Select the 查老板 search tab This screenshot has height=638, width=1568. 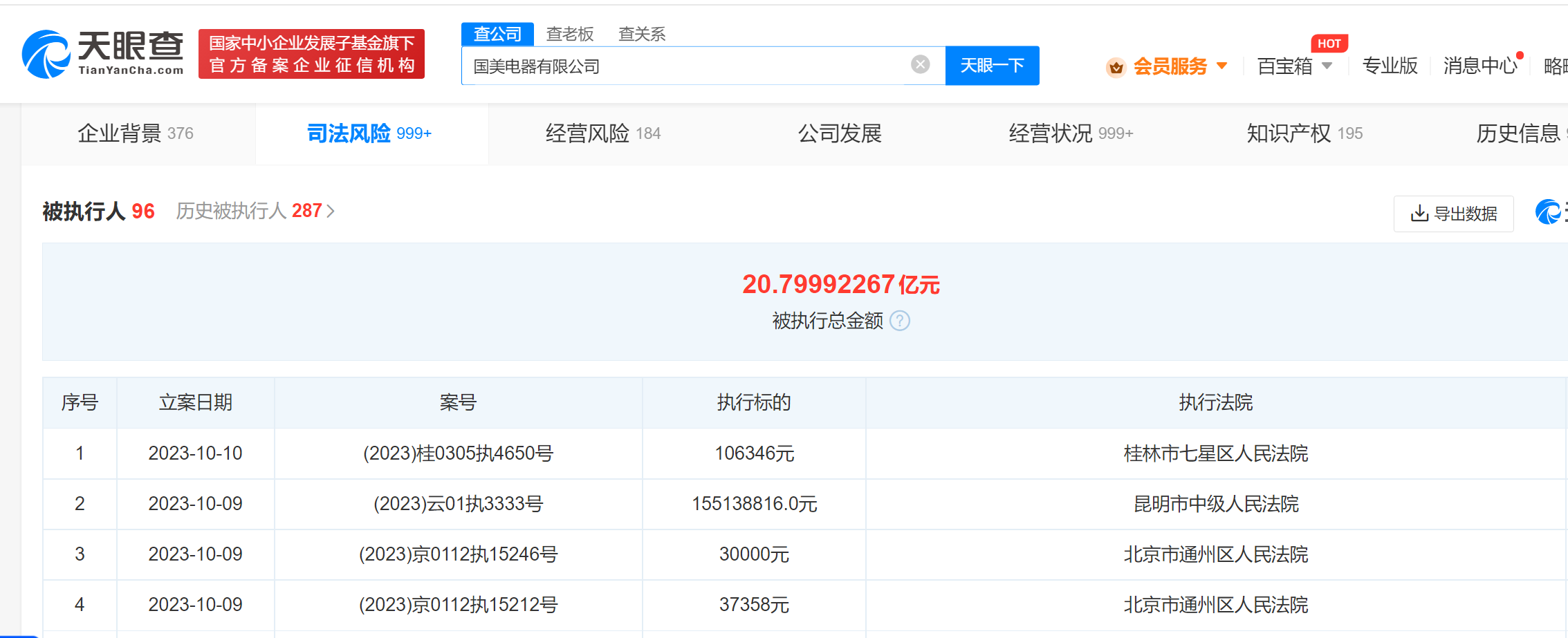(x=570, y=34)
